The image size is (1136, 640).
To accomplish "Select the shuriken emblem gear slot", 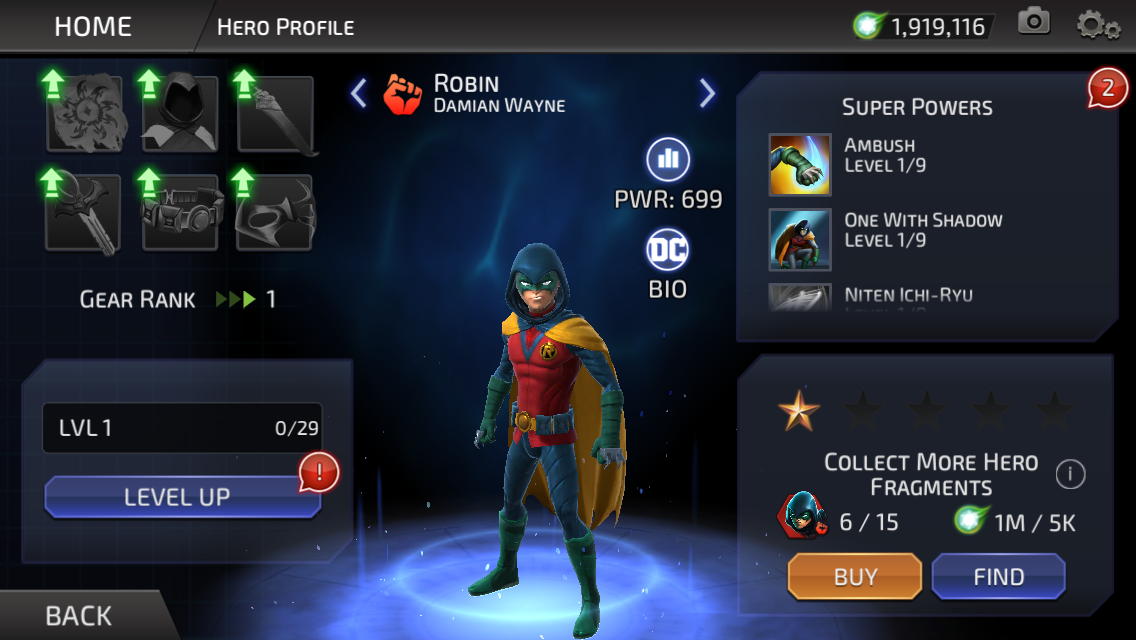I will pyautogui.click(x=83, y=113).
